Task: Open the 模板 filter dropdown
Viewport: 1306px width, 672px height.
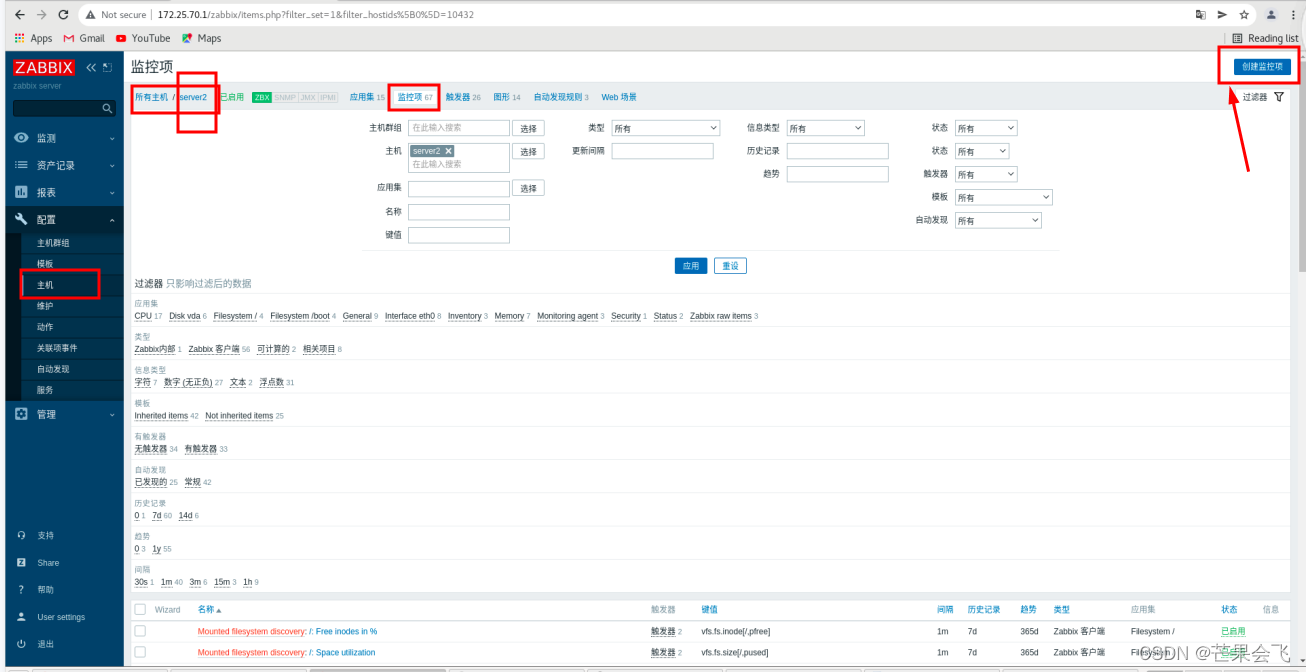Action: 1003,197
